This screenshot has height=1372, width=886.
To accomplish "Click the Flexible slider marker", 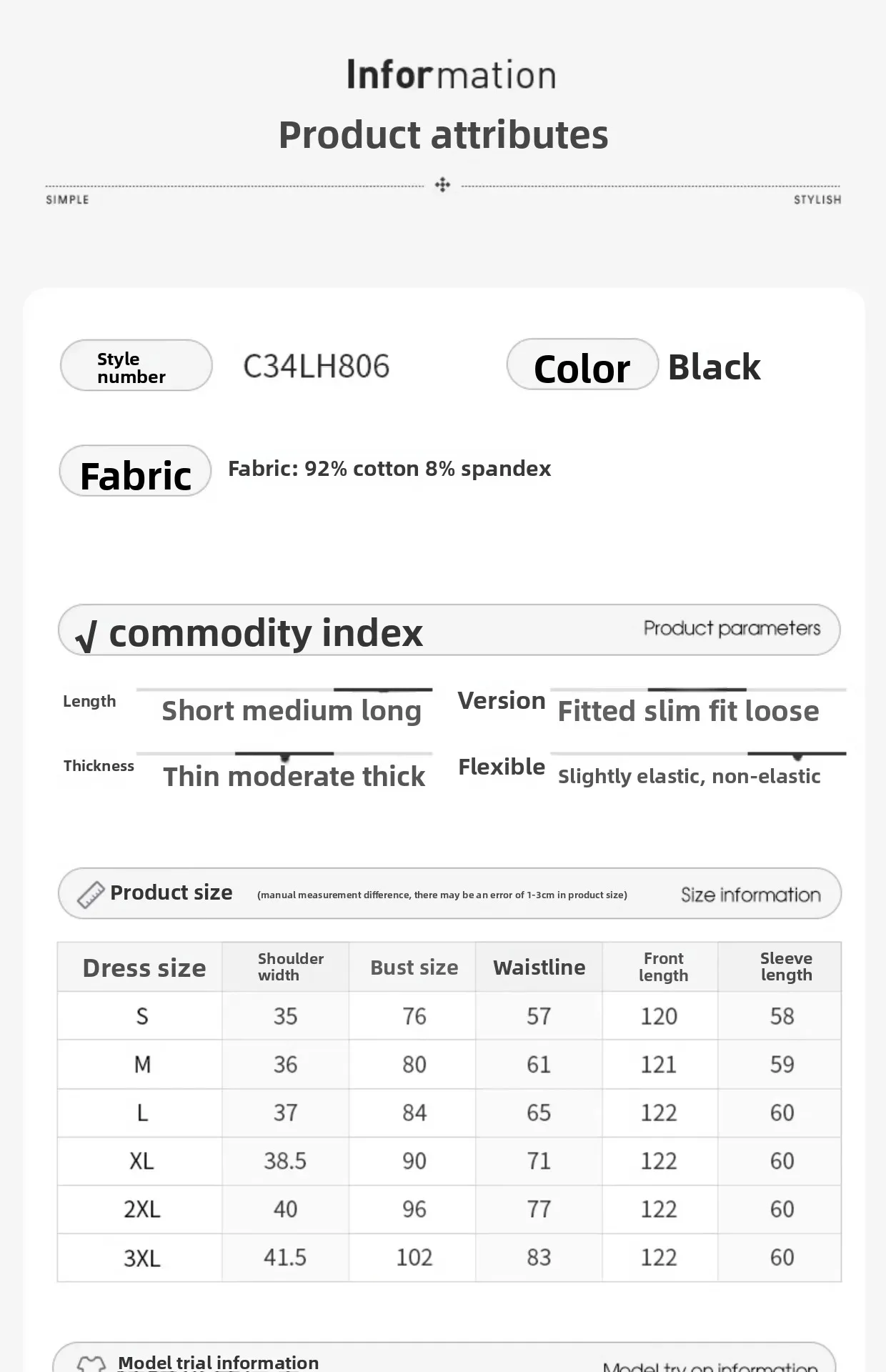I will 797,755.
